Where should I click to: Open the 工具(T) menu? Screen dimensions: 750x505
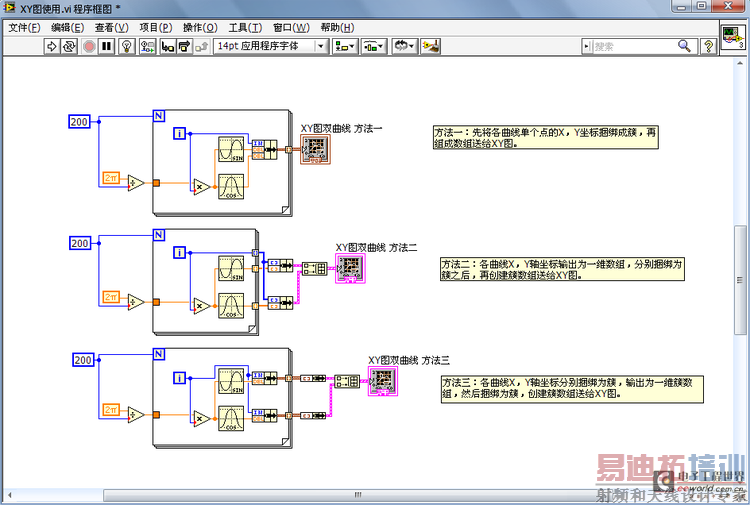pyautogui.click(x=245, y=27)
